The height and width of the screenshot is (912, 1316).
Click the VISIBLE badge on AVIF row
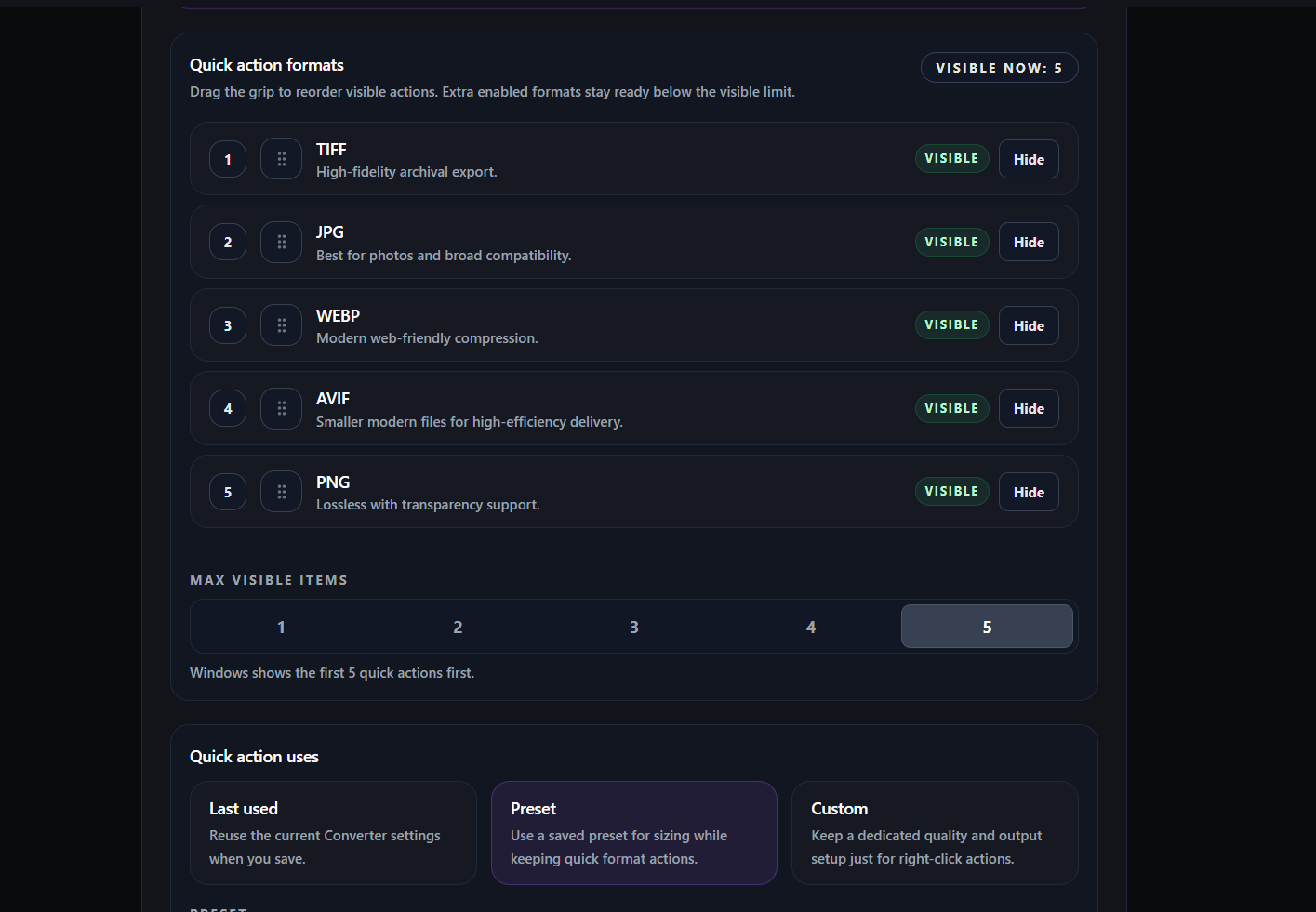[x=951, y=408]
